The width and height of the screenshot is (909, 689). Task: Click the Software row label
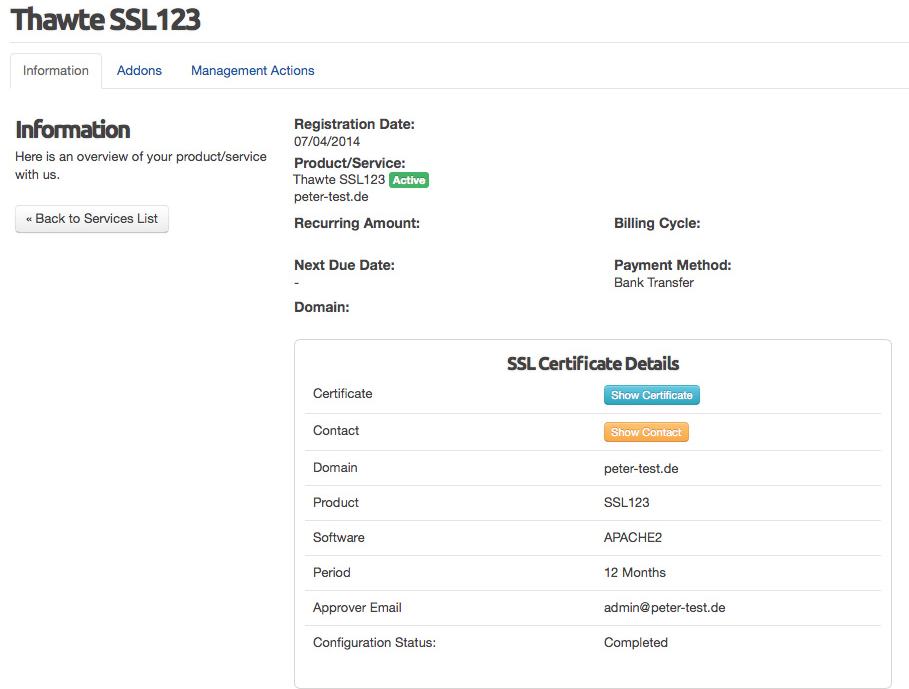pos(339,538)
